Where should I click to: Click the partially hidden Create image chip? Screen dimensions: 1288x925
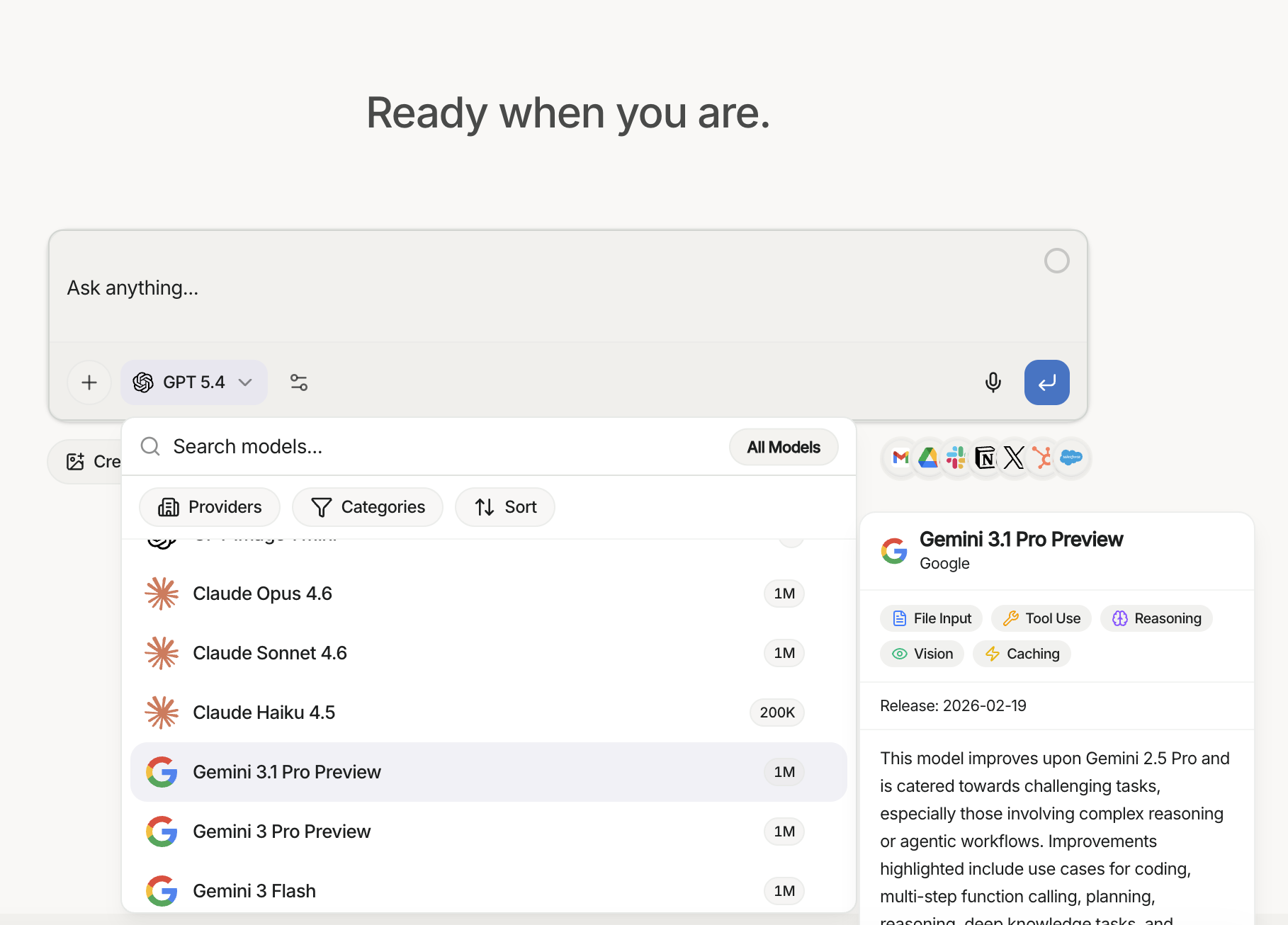click(85, 462)
